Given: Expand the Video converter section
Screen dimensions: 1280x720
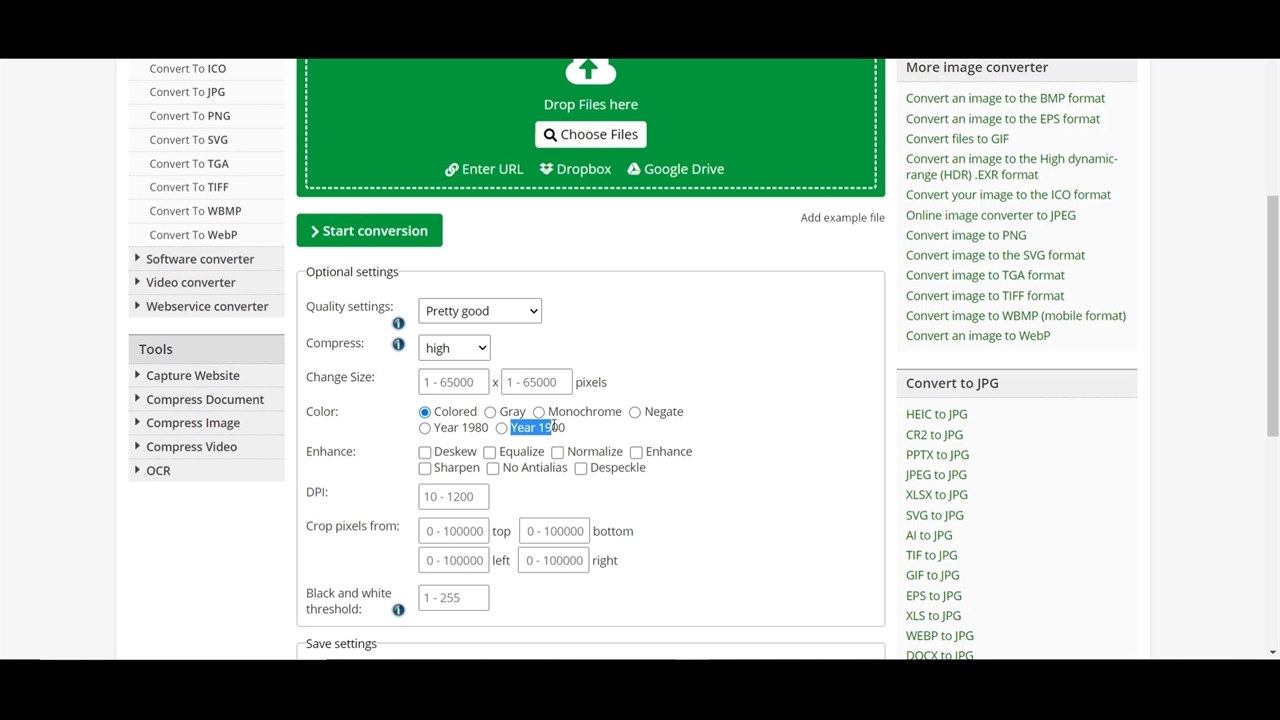Looking at the screenshot, I should [x=190, y=283].
